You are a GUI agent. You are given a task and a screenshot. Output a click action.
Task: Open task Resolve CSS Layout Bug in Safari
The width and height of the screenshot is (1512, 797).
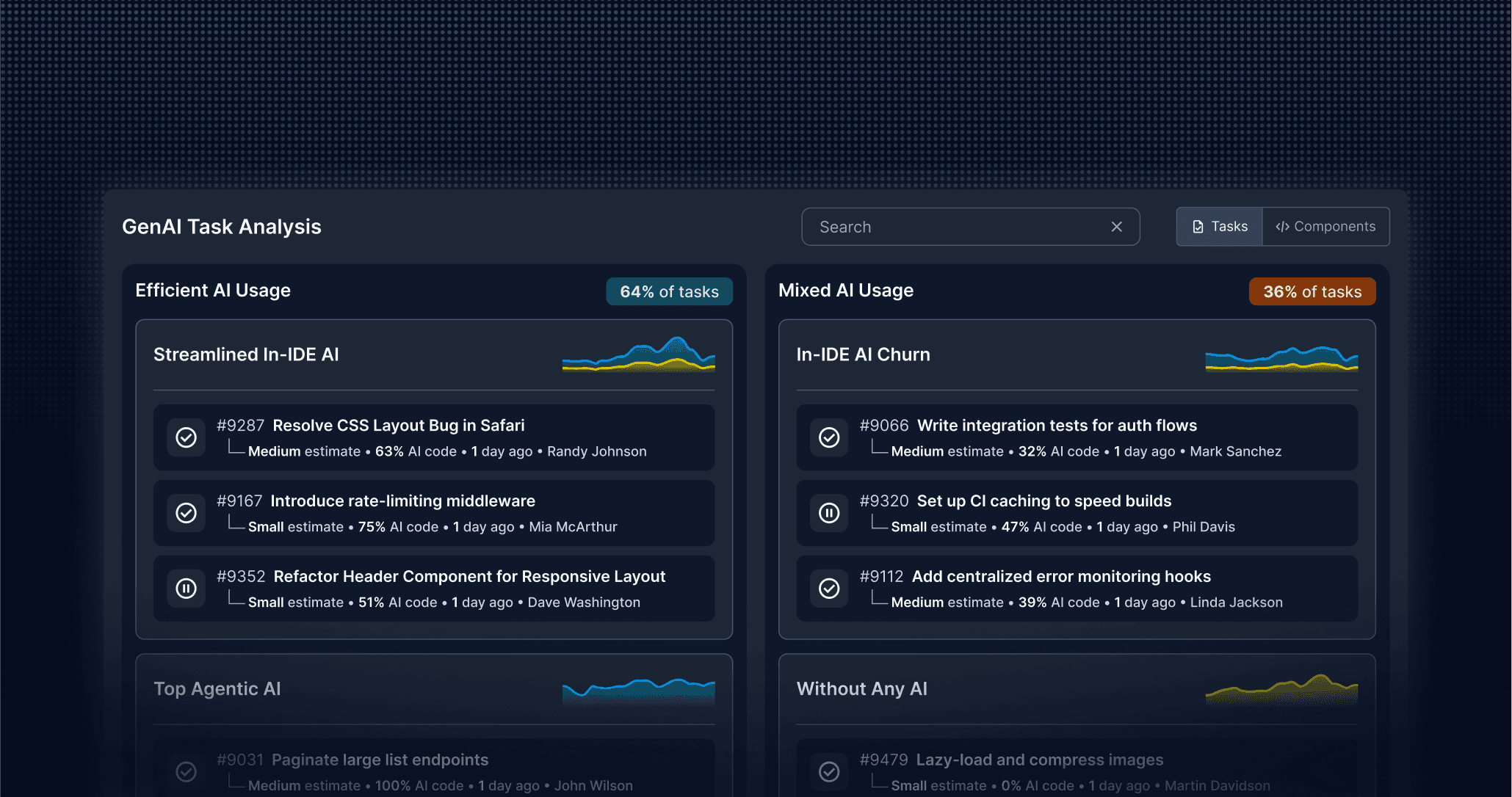tap(398, 426)
